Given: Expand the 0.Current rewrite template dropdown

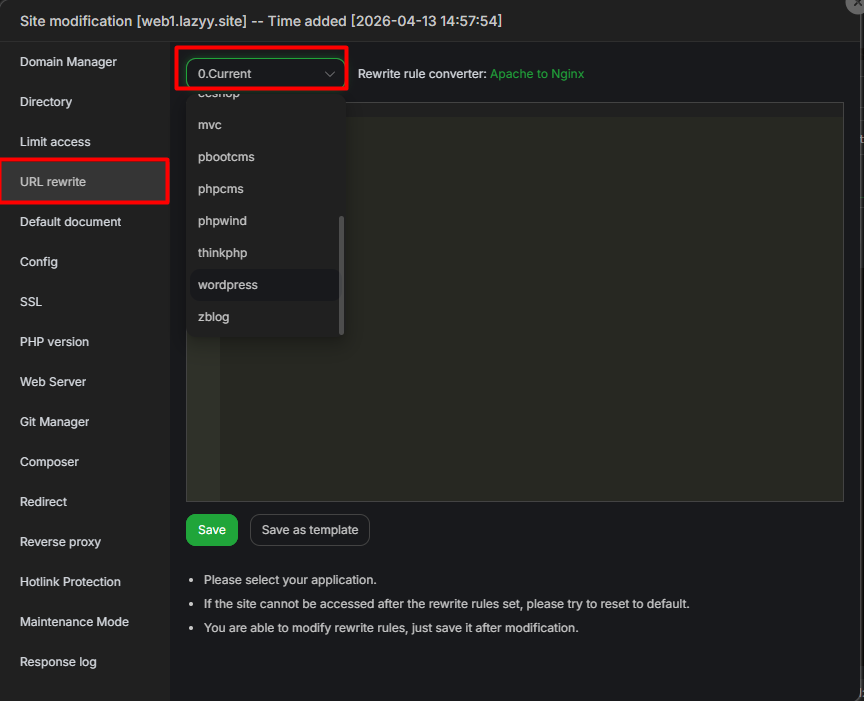Looking at the screenshot, I should click(265, 74).
